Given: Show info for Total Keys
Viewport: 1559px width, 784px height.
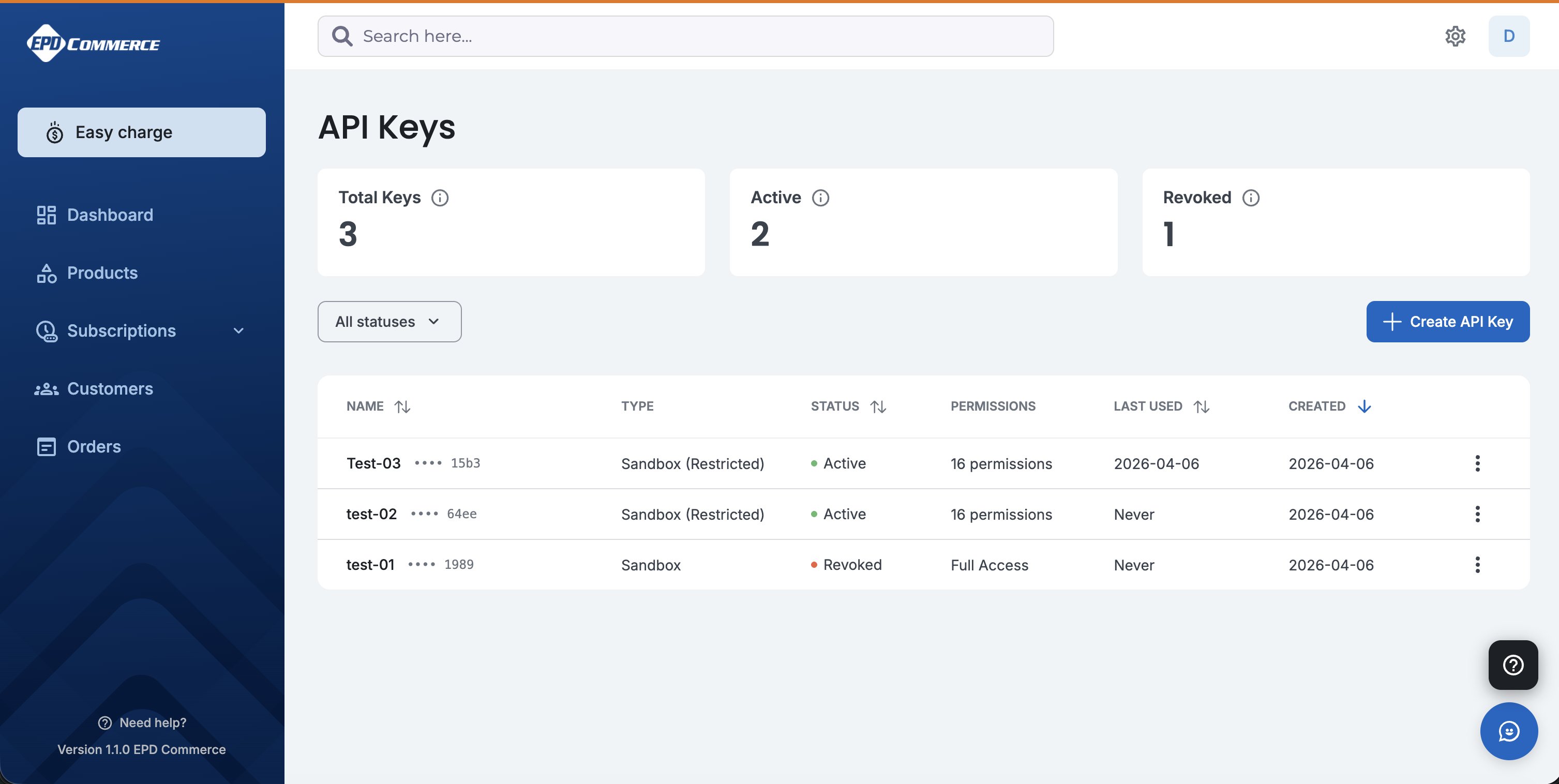Looking at the screenshot, I should click(x=440, y=198).
